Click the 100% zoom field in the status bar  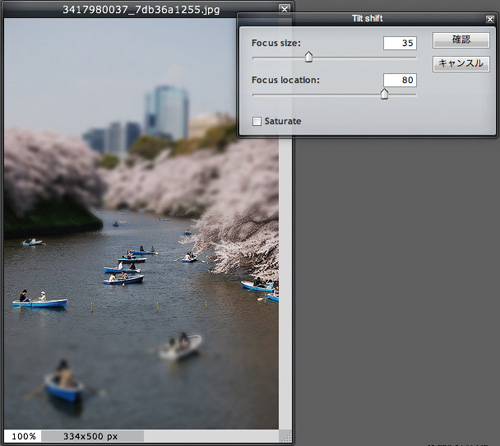pos(23,436)
